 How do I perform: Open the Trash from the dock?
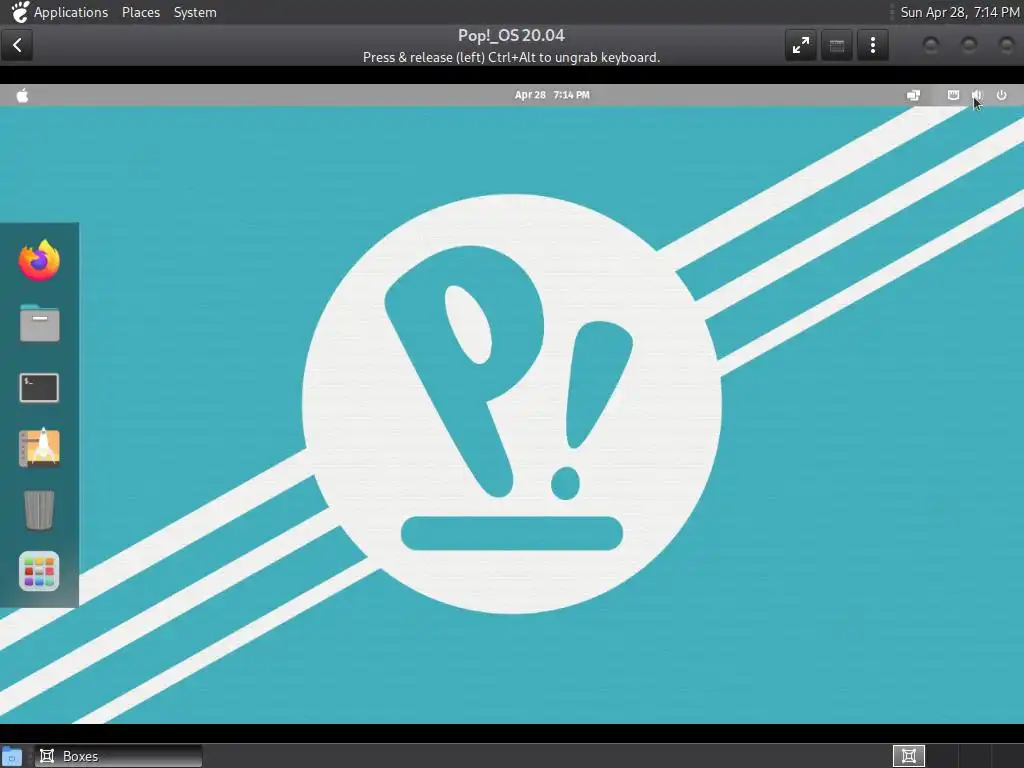point(39,509)
